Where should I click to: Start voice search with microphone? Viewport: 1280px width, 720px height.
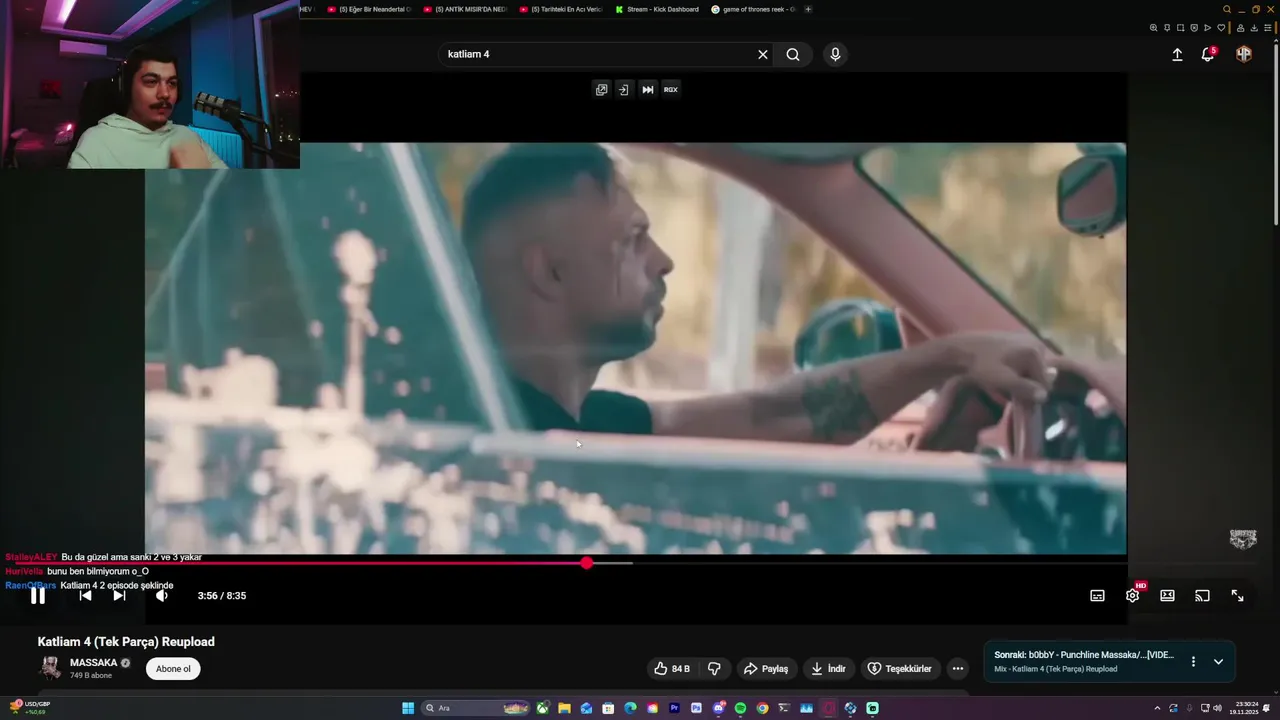click(x=835, y=55)
